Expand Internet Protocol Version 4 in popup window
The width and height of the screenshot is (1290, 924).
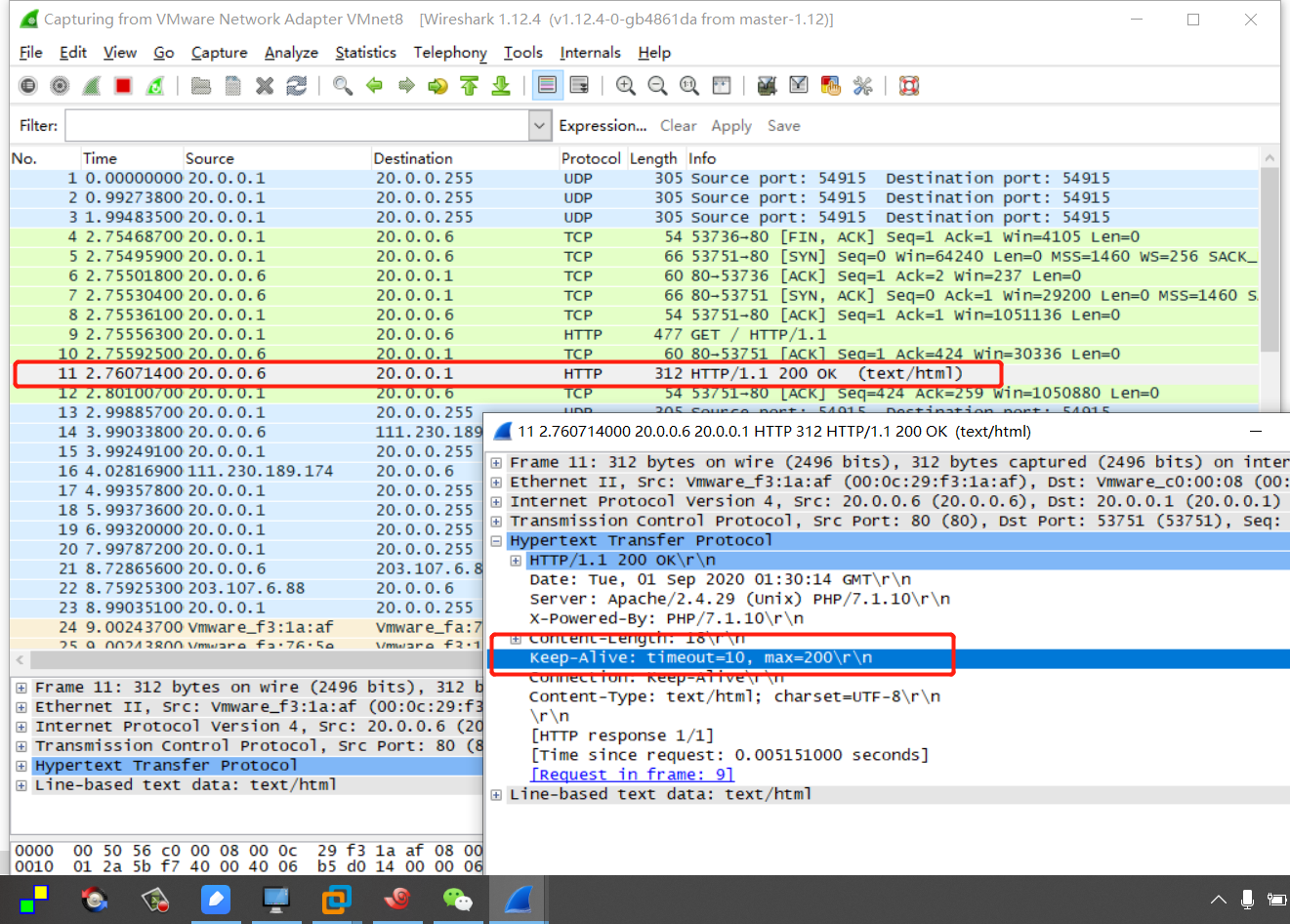coord(496,502)
